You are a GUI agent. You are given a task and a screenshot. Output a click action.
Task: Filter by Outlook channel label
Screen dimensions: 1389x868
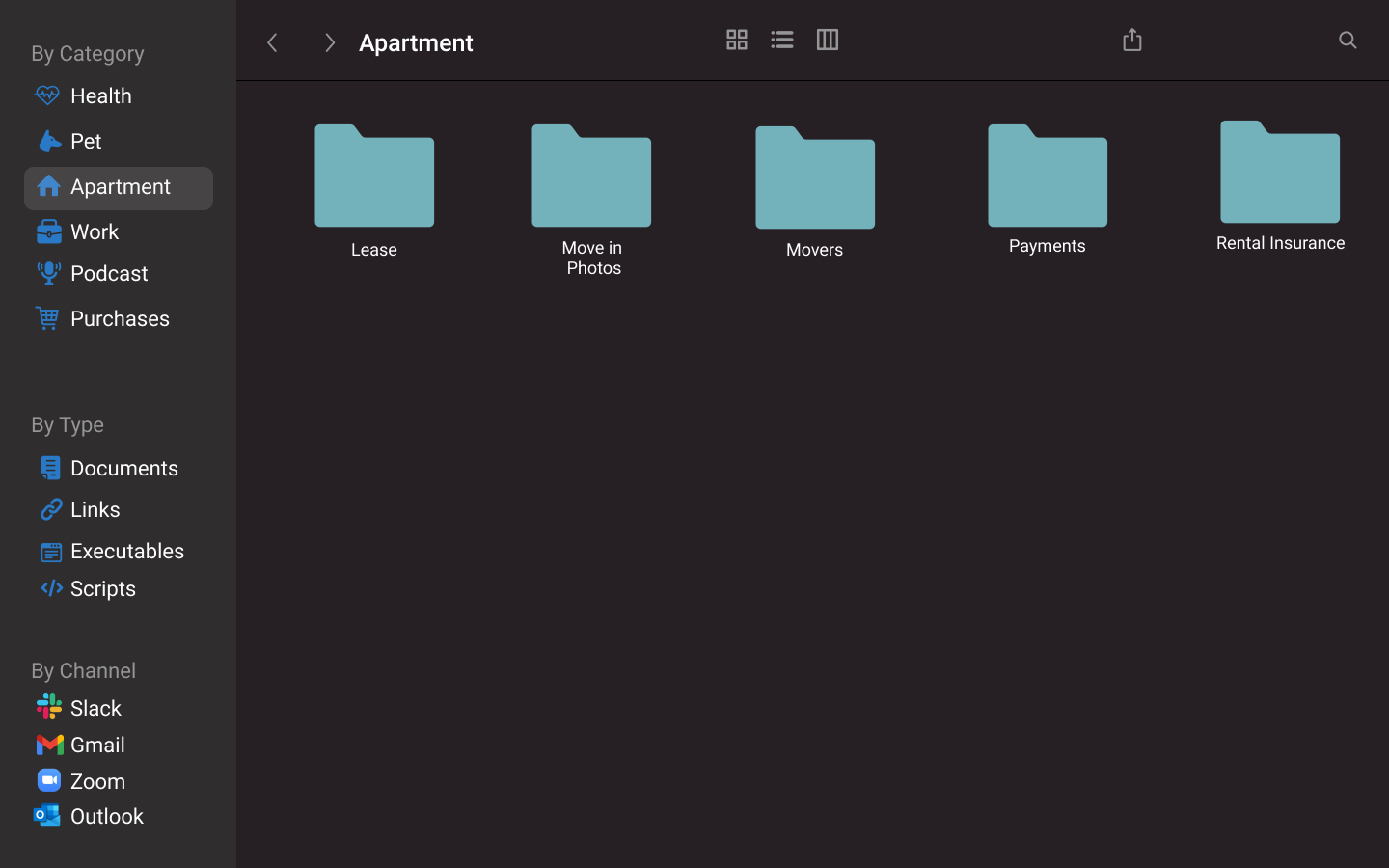pyautogui.click(x=107, y=816)
